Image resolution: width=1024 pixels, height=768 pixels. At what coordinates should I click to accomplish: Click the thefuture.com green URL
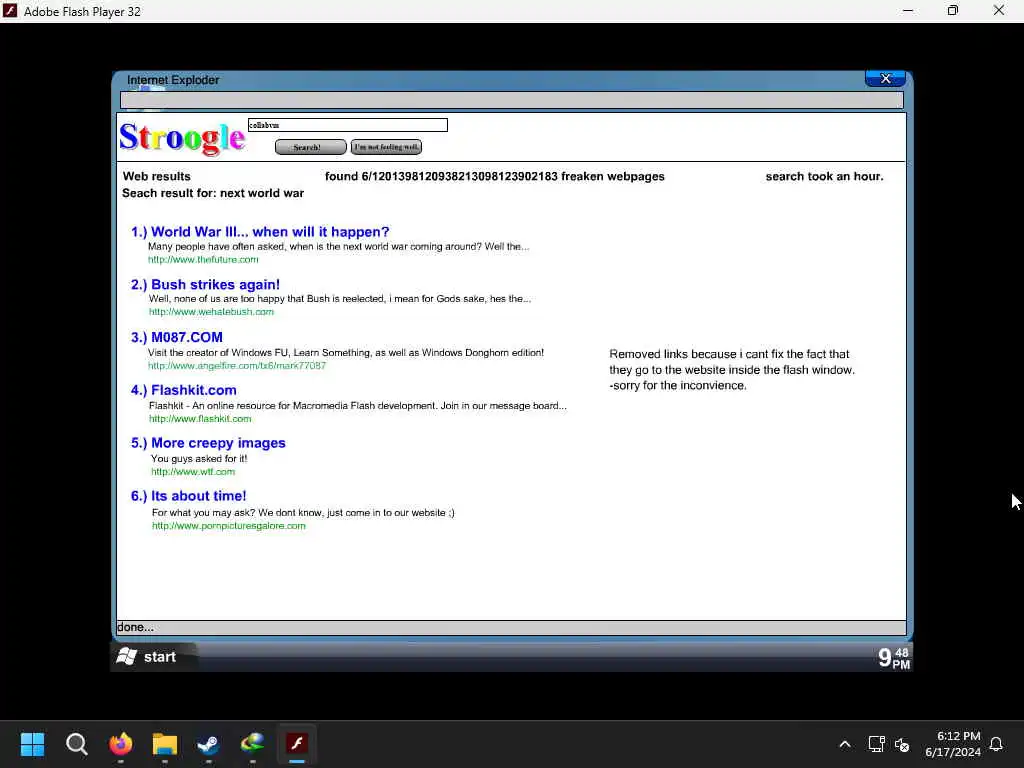tap(203, 260)
